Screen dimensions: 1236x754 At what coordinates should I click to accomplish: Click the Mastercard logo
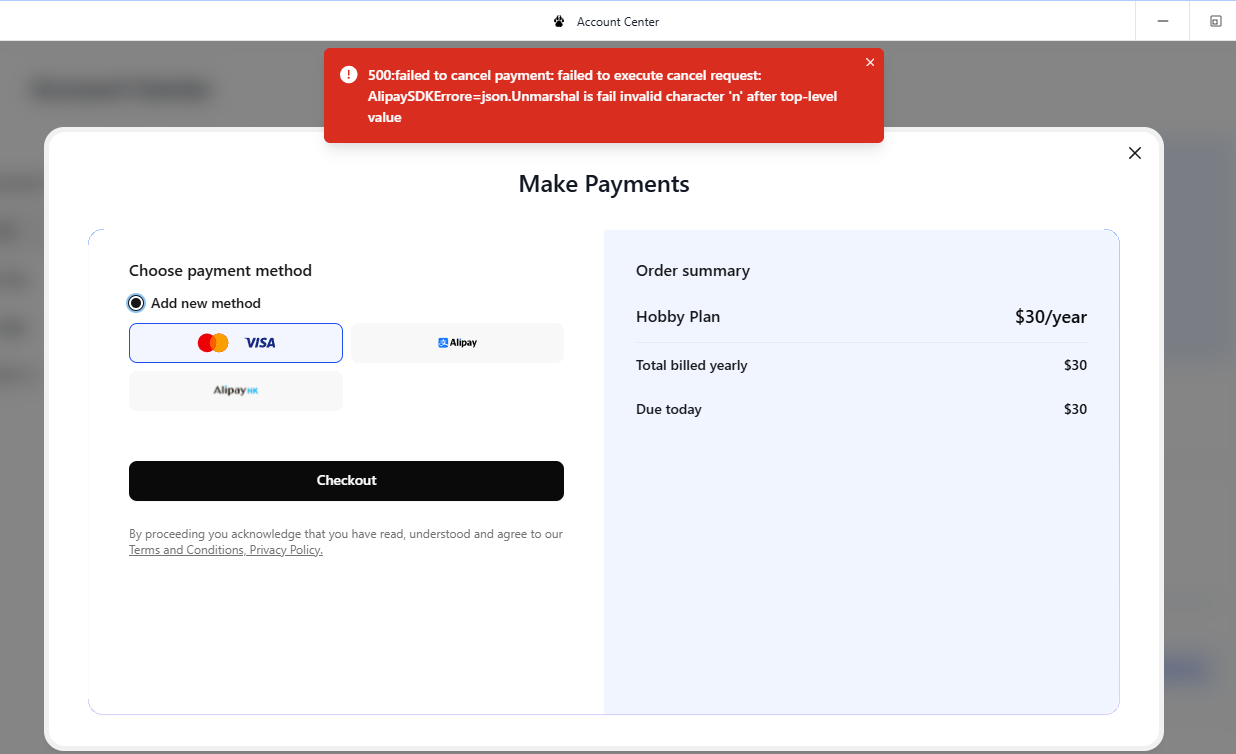pyautogui.click(x=213, y=343)
